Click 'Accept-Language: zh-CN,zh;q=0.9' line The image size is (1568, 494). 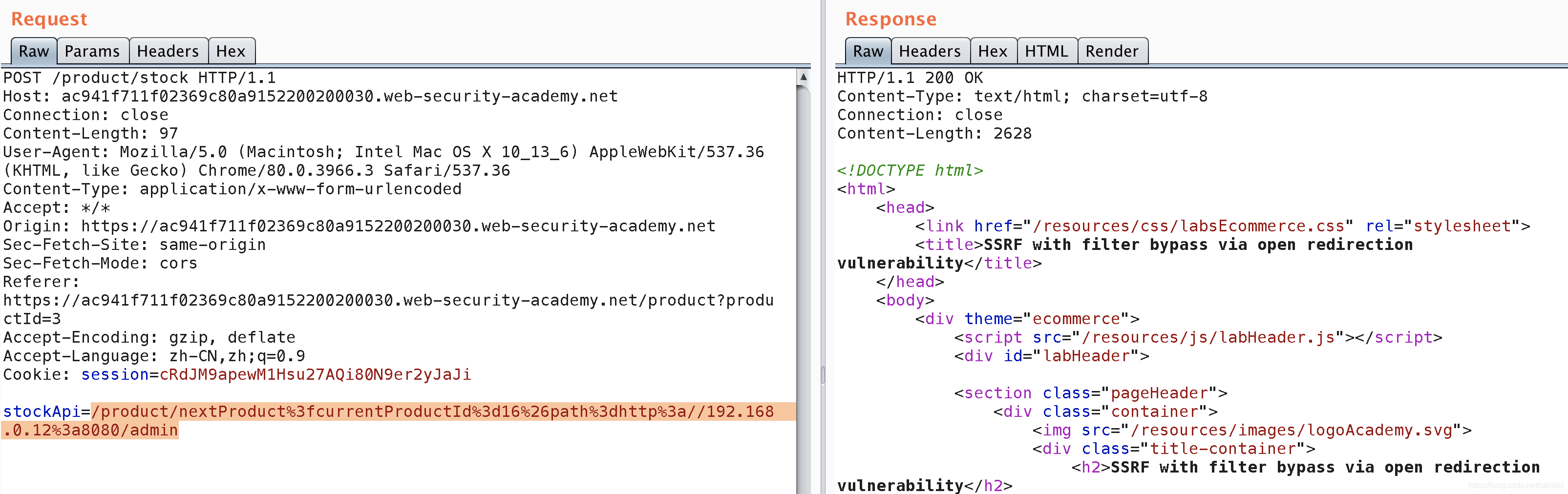pyautogui.click(x=154, y=356)
